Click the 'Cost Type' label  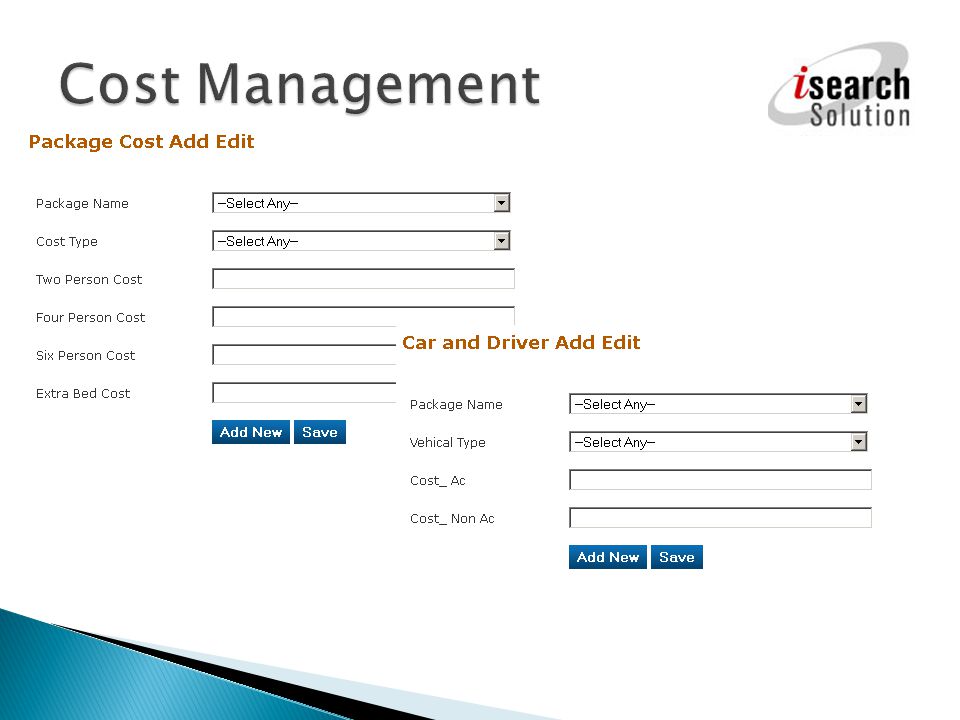pyautogui.click(x=67, y=242)
